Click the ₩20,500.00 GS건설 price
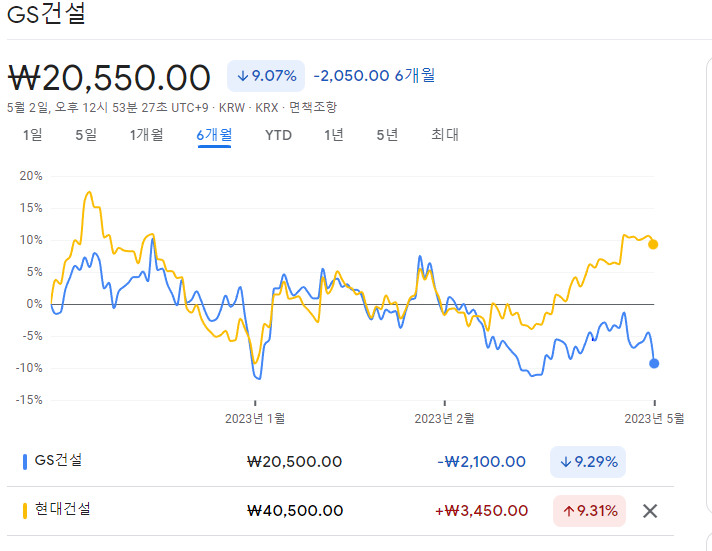Image resolution: width=712 pixels, height=551 pixels. point(294,462)
